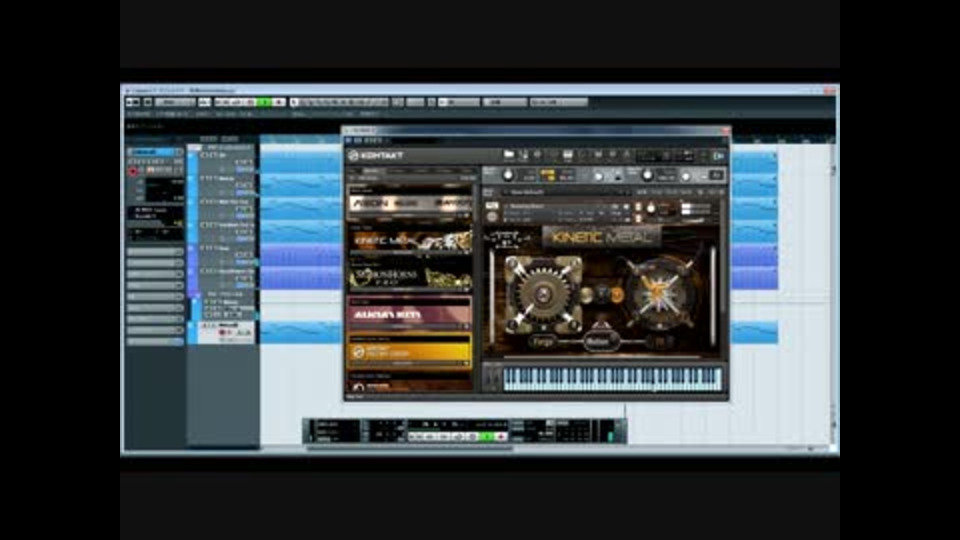Click the Kinetic Metal title logo
The image size is (960, 540).
pyautogui.click(x=601, y=237)
